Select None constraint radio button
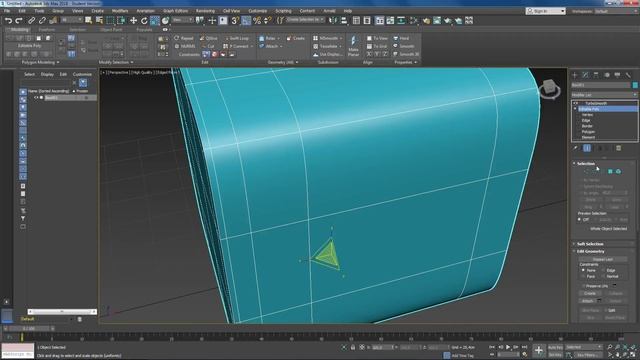640x360 pixels. click(583, 270)
